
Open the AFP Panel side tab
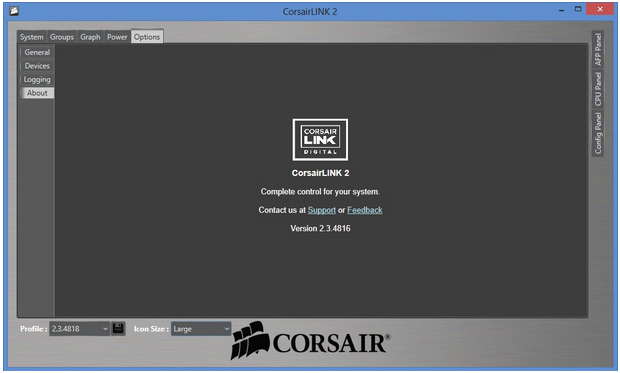tap(598, 49)
